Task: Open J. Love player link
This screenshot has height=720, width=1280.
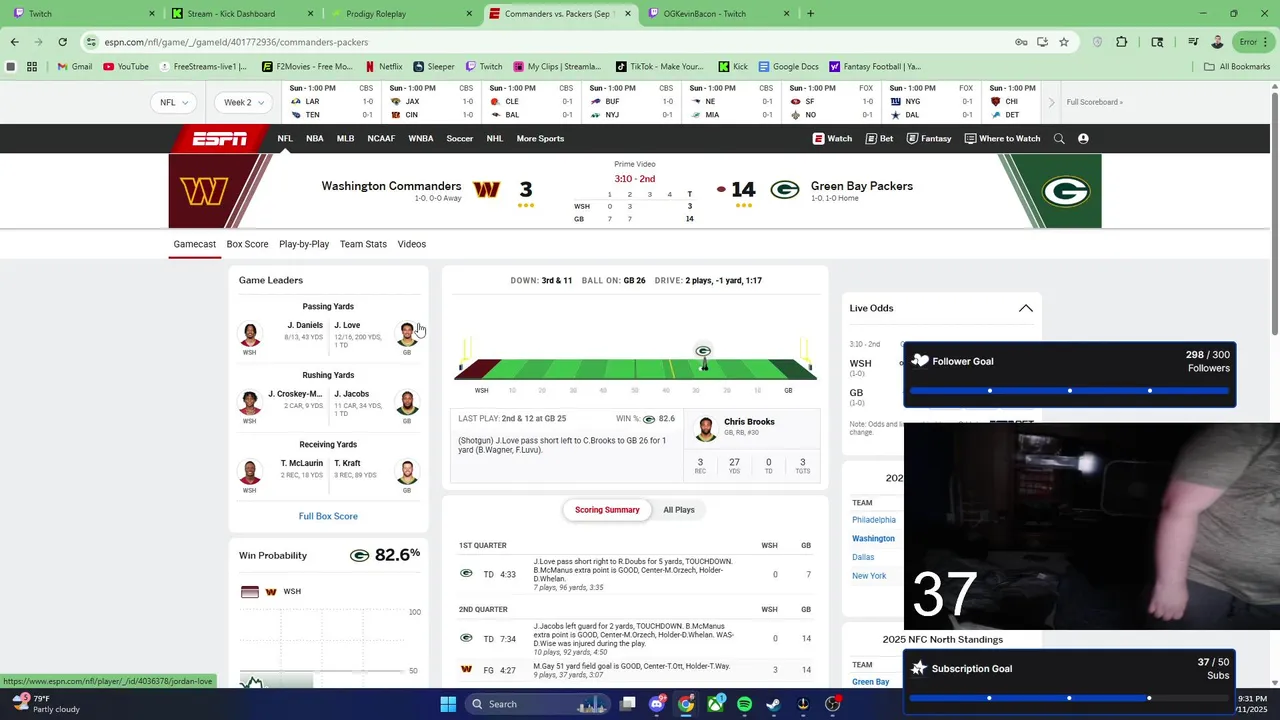Action: (x=347, y=325)
